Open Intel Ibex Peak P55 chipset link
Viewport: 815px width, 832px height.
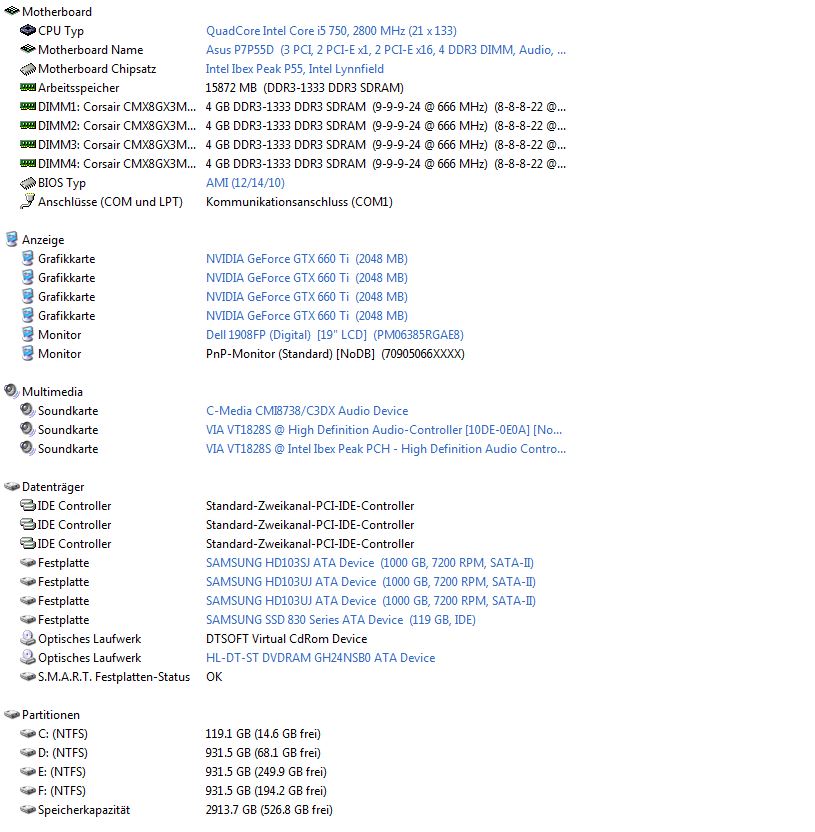[294, 69]
